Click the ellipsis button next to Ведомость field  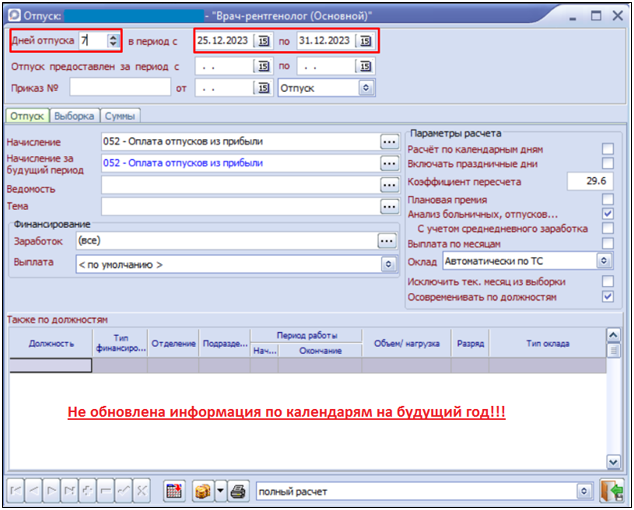[x=389, y=185]
